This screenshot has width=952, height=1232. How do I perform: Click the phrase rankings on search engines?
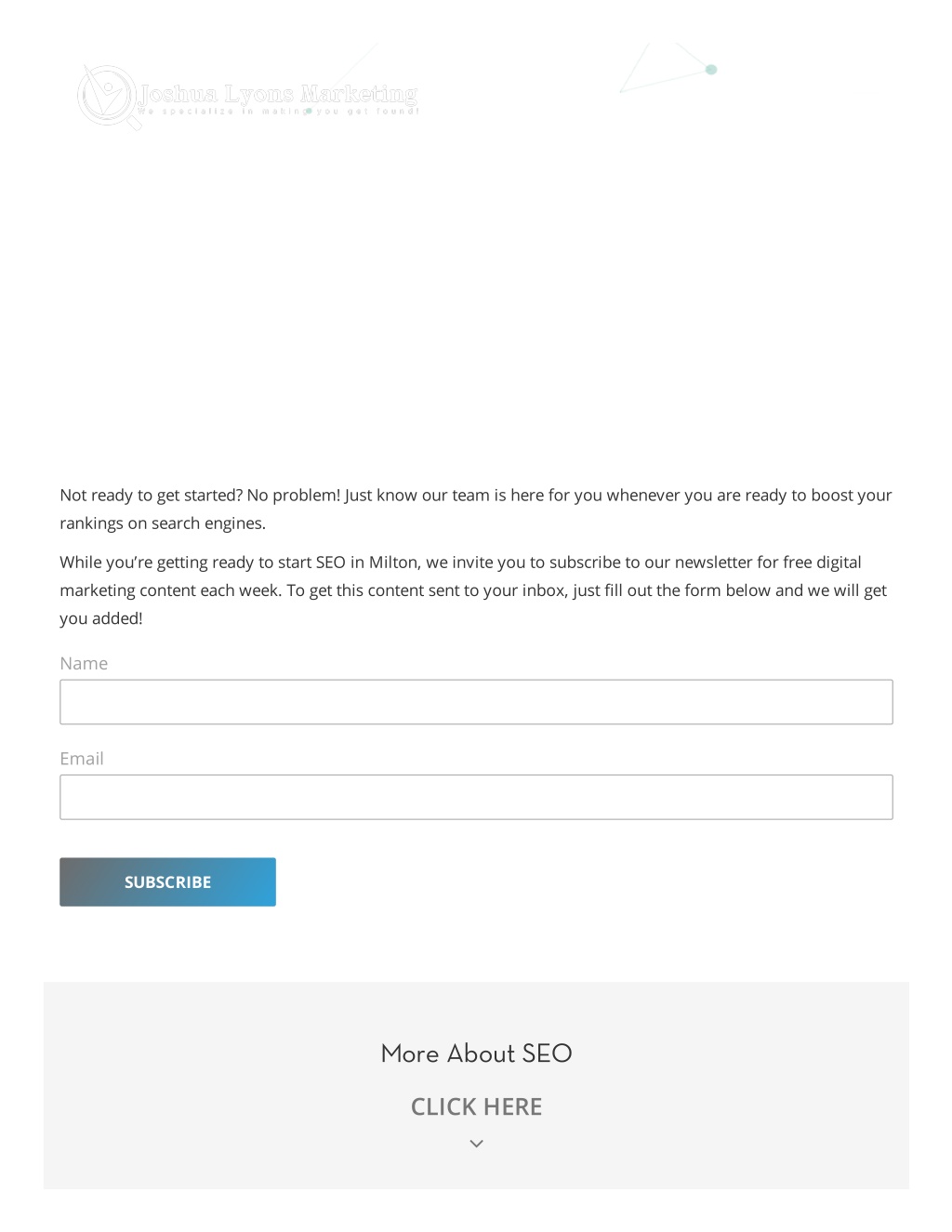tap(163, 523)
